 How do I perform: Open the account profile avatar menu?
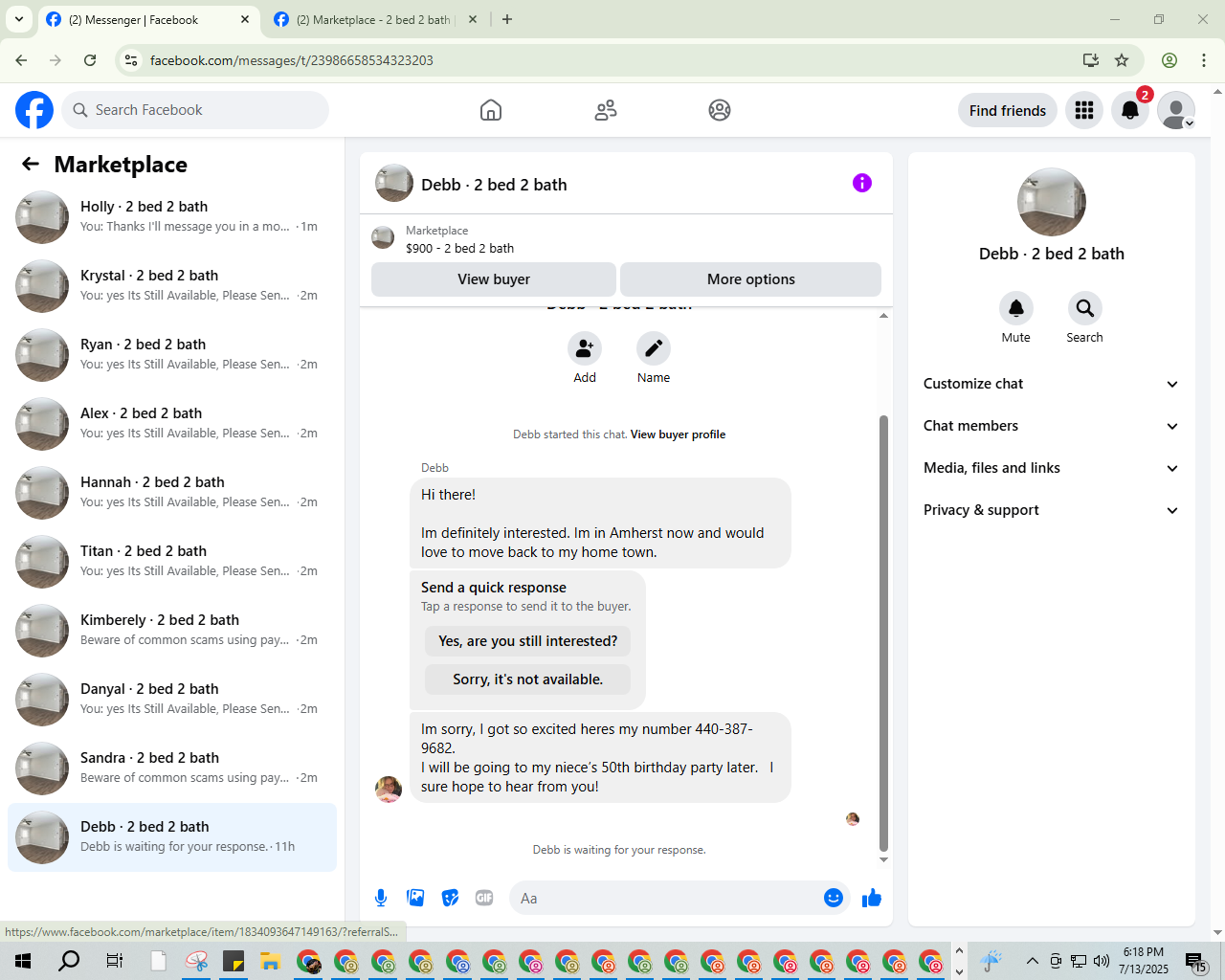[1176, 110]
